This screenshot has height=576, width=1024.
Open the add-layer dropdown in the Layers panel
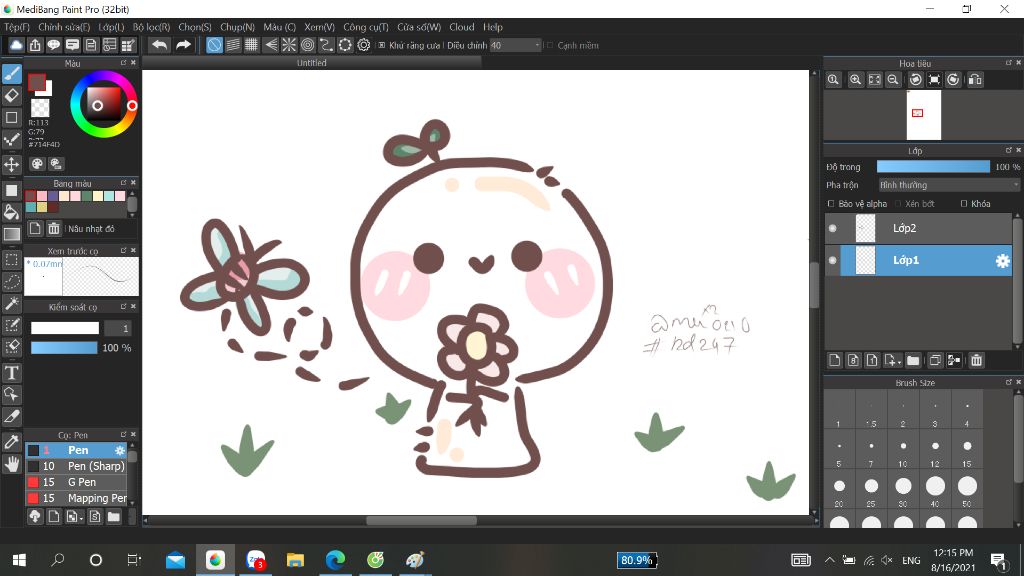pos(891,360)
